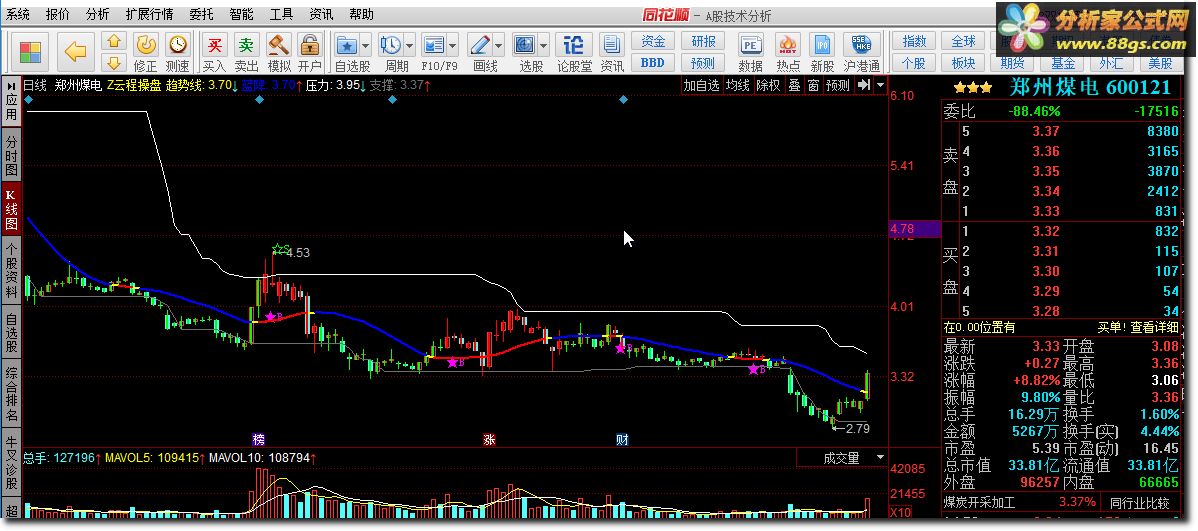
Task: Switch to the 个股资料 side tab
Action: coord(11,270)
